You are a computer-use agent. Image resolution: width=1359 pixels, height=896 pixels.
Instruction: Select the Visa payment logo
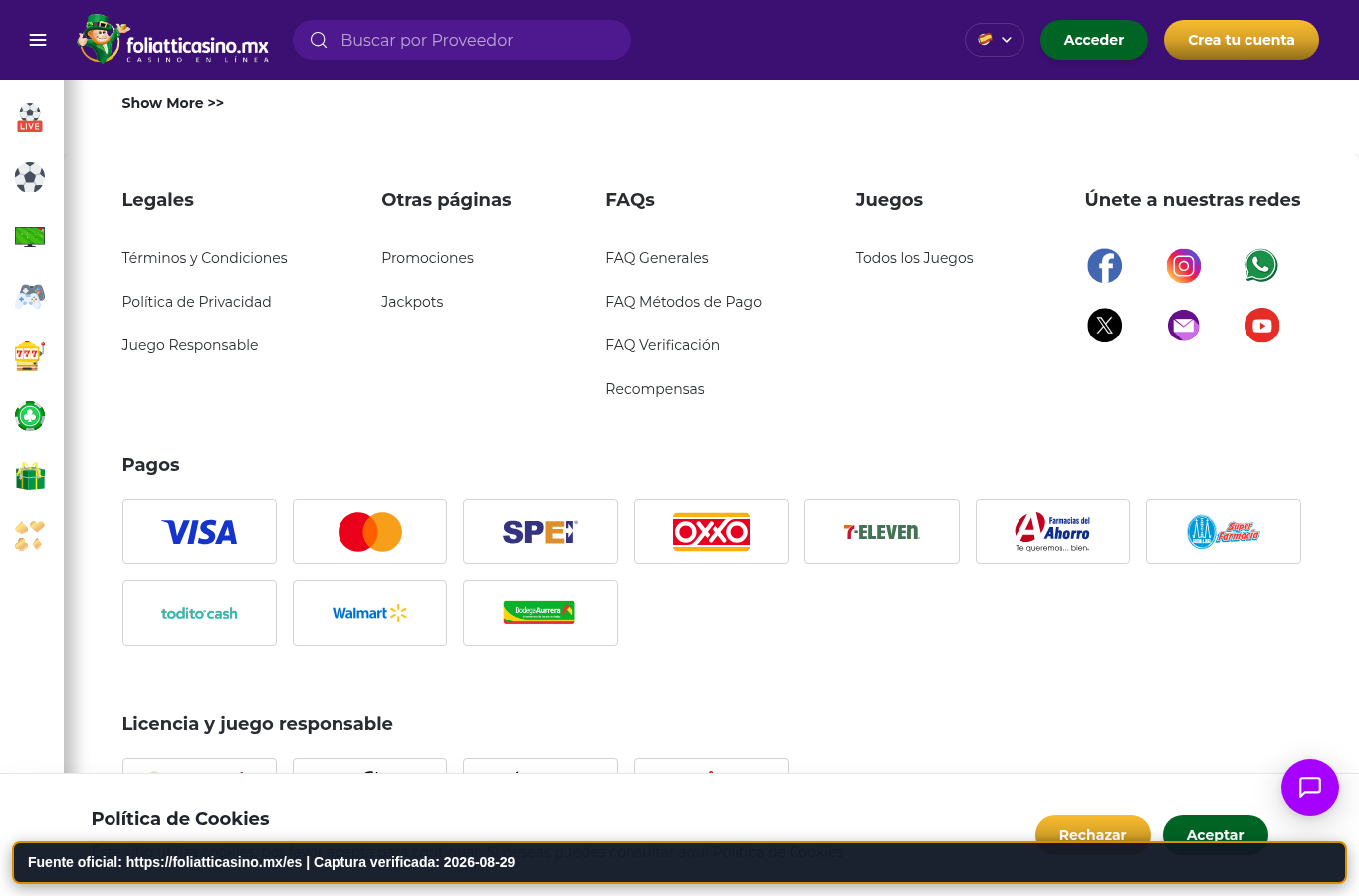[199, 532]
